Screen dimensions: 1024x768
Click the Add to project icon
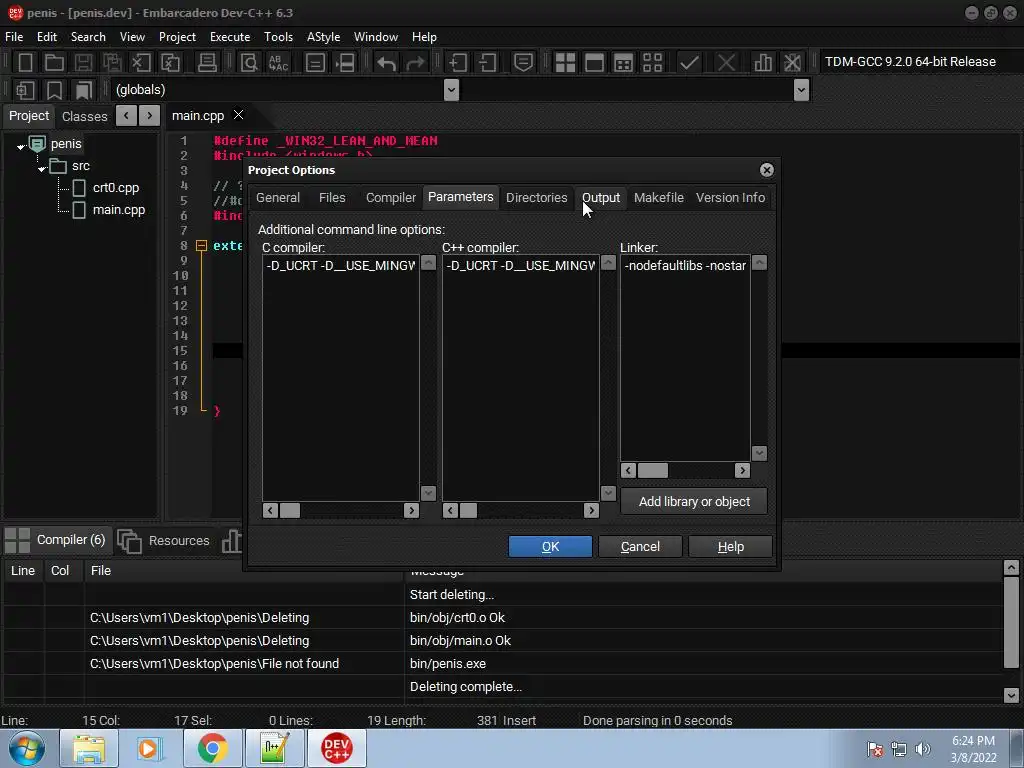pos(458,63)
